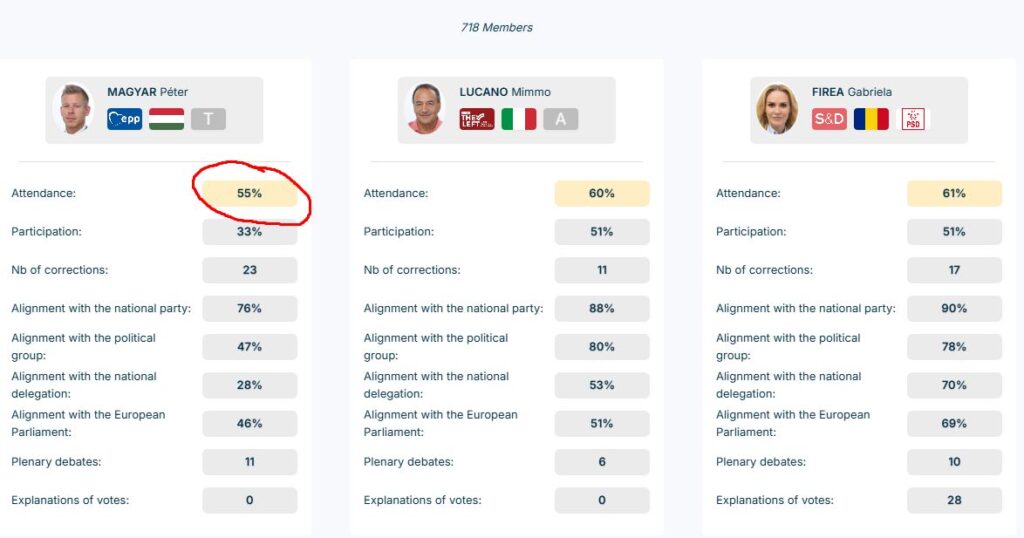Click Magyar's 23 corrections value
The height and width of the screenshot is (538, 1024).
pos(249,270)
